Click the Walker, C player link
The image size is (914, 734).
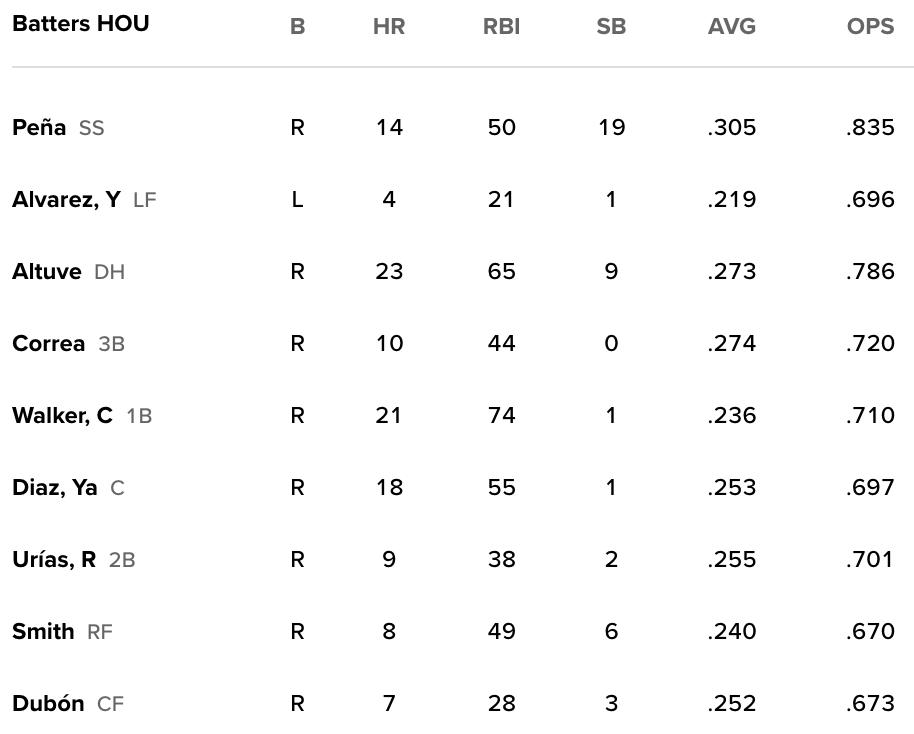[62, 416]
